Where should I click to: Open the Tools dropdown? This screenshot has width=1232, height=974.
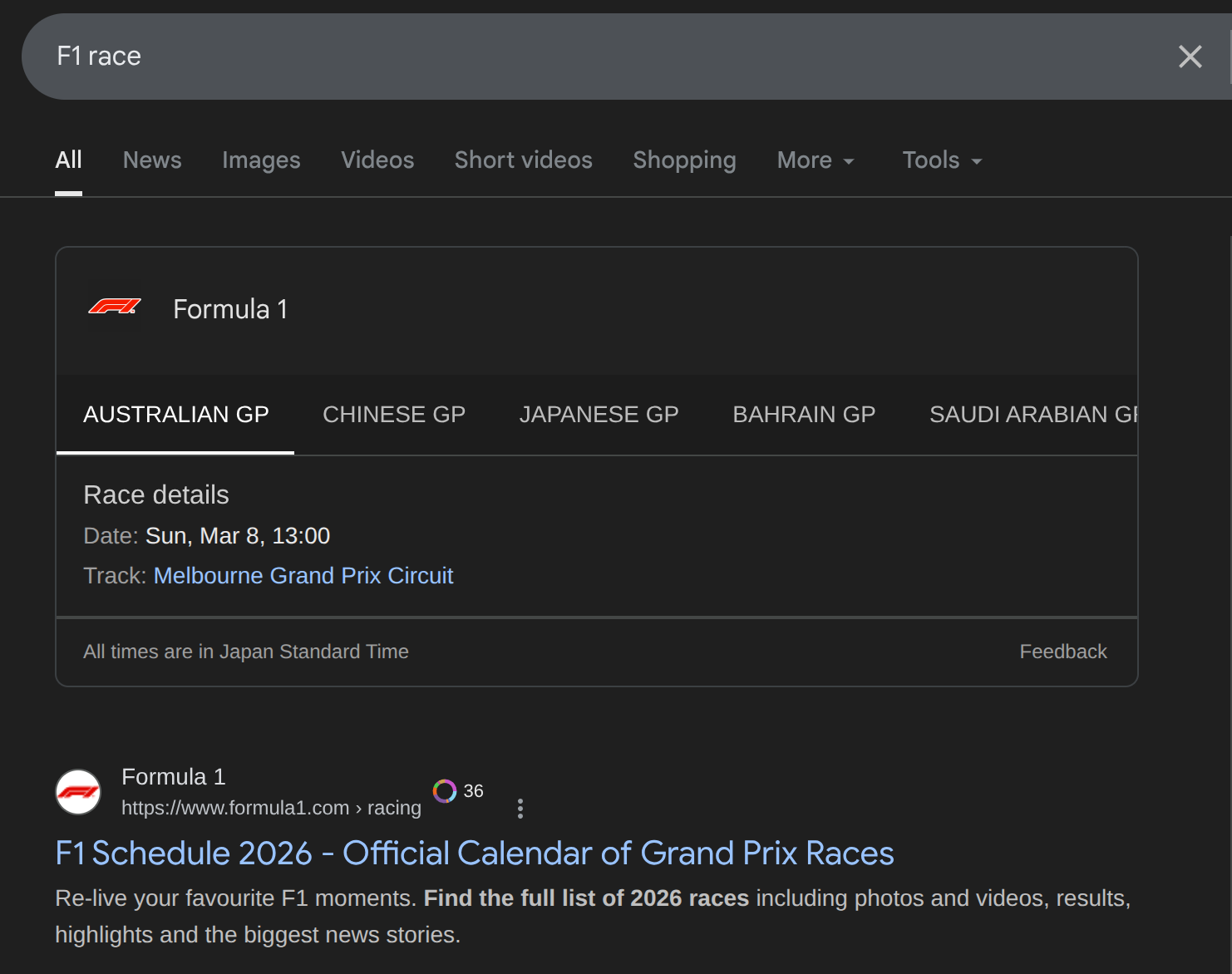942,160
